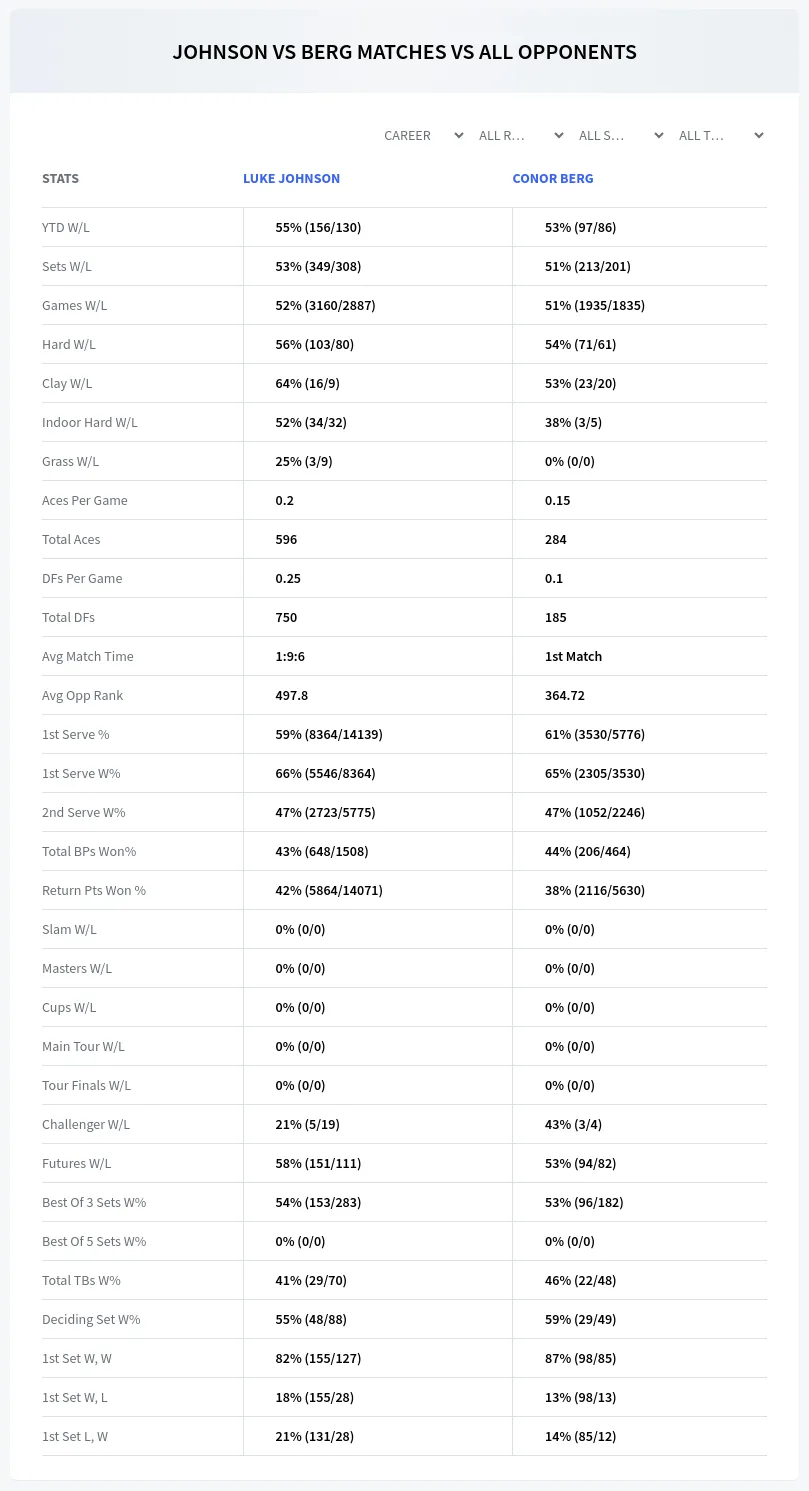Select the YTD W/L row label

point(66,227)
